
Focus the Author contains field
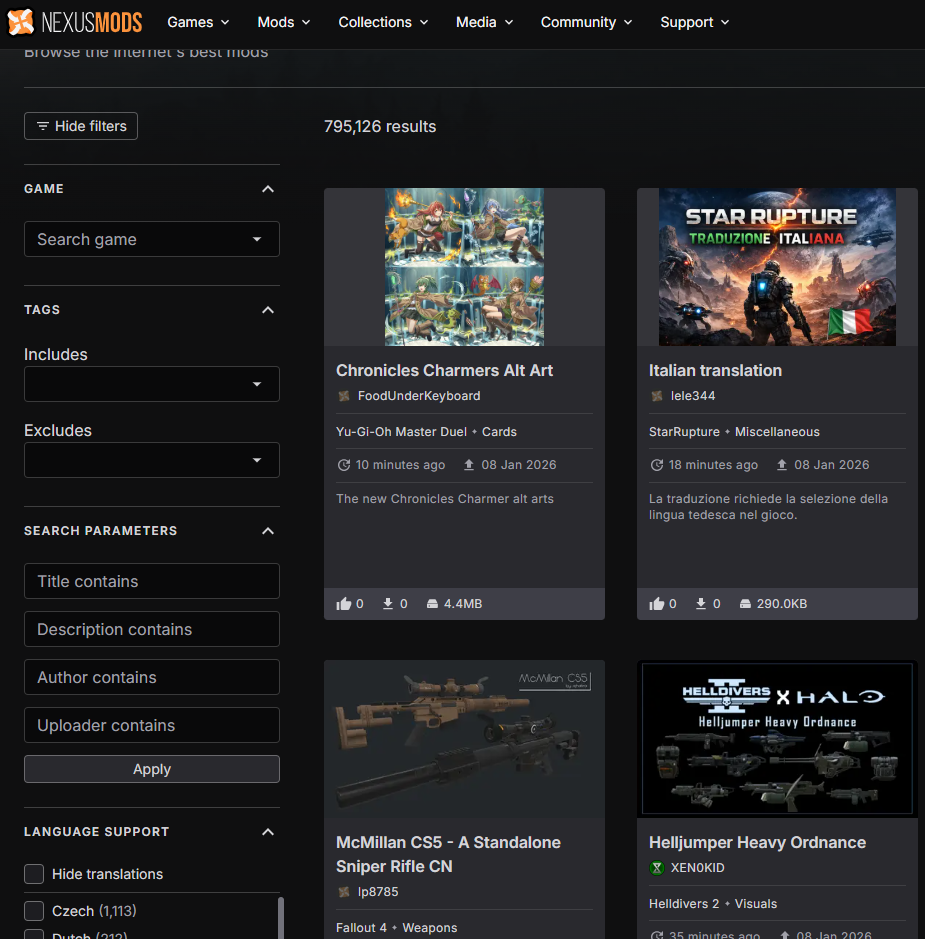(151, 677)
